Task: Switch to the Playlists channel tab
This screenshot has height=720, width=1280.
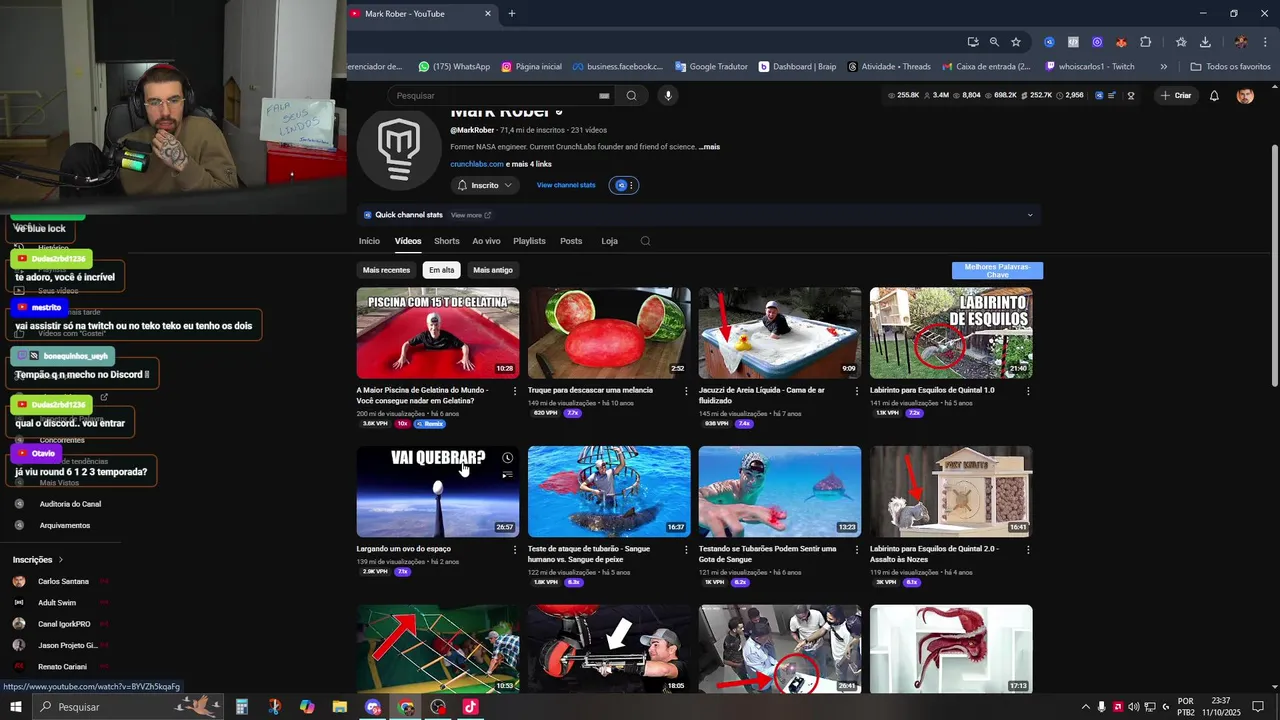Action: [529, 241]
